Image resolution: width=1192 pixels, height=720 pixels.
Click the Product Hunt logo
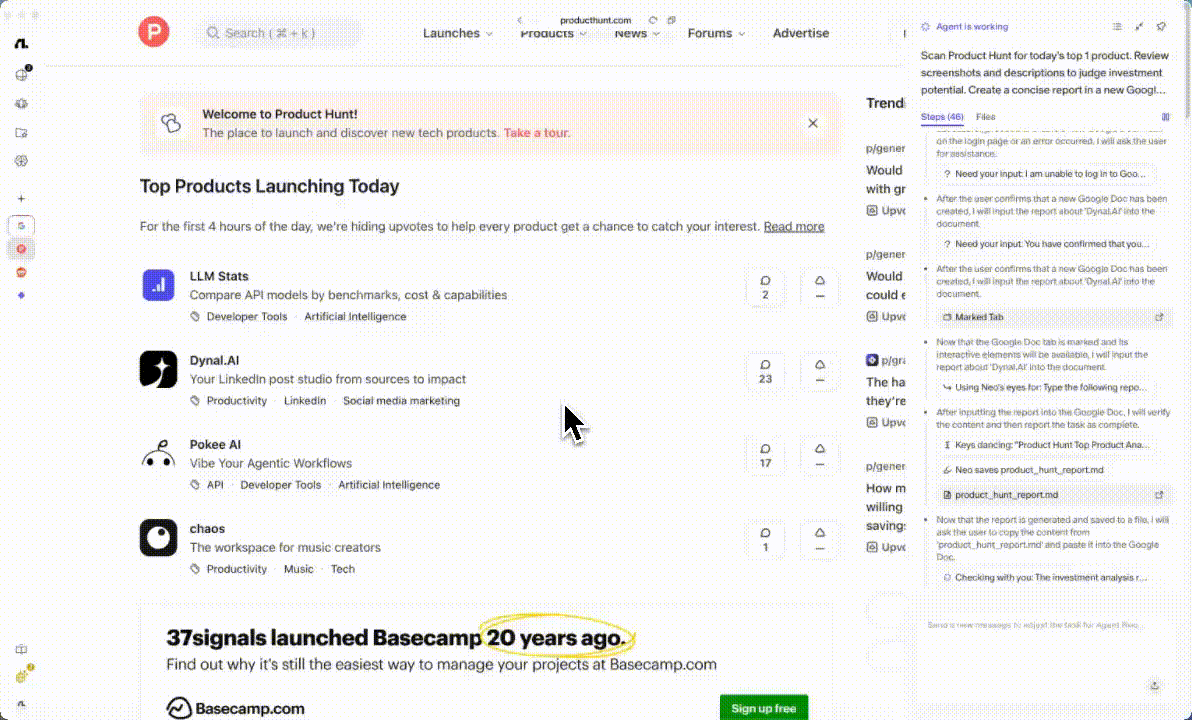154,33
